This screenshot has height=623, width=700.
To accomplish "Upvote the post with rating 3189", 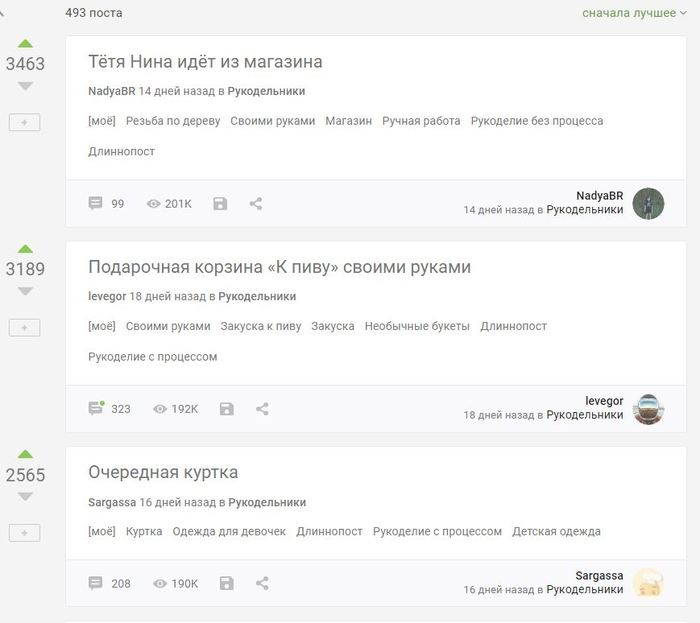I will 25,249.
